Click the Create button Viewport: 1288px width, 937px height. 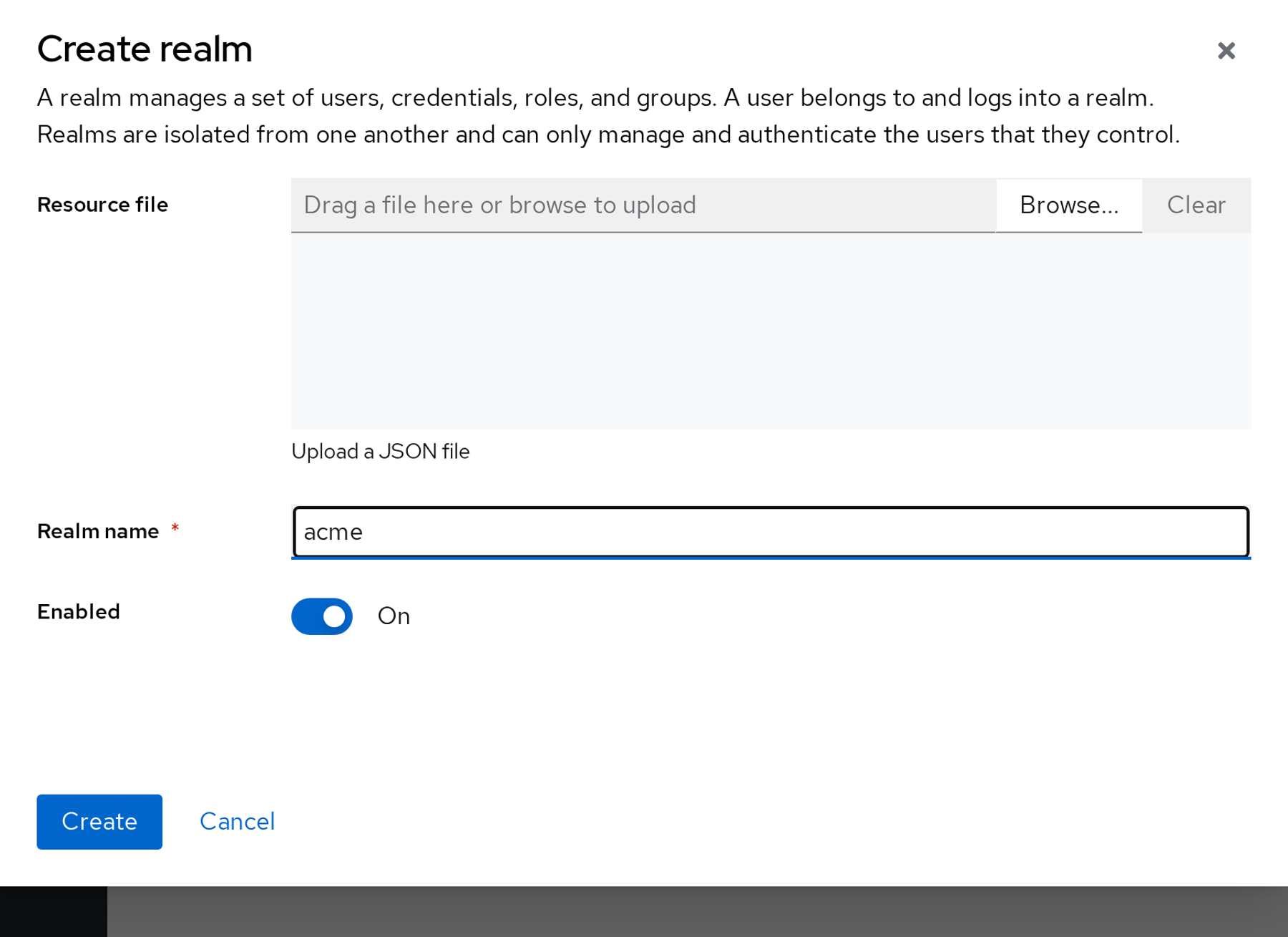click(x=99, y=822)
